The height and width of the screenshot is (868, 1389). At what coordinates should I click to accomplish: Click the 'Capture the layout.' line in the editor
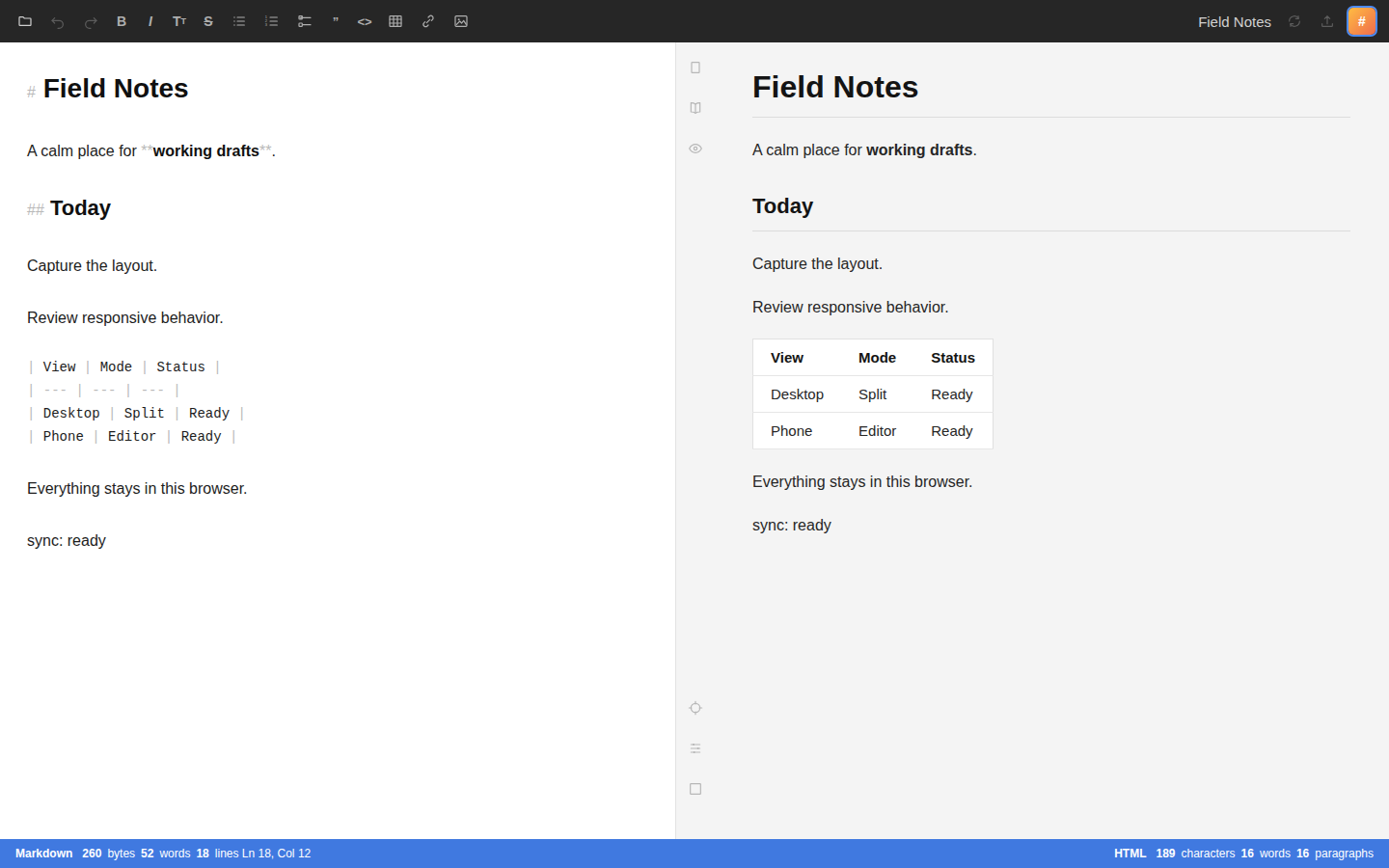[92, 266]
